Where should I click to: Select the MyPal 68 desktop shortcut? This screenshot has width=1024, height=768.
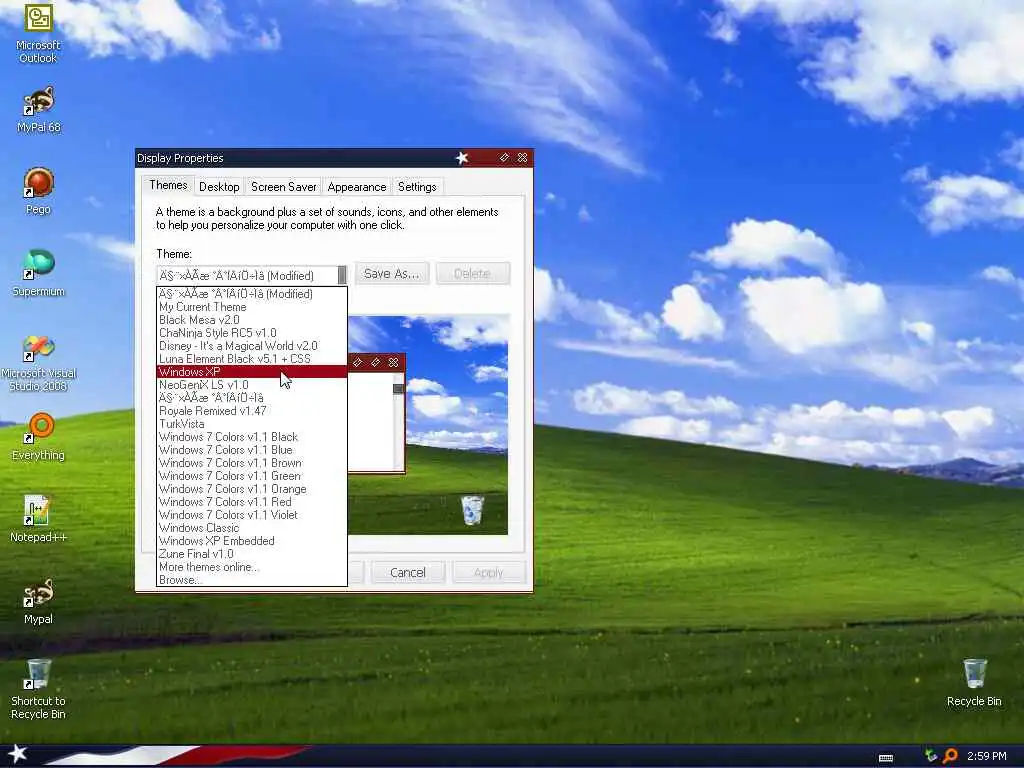click(x=38, y=110)
